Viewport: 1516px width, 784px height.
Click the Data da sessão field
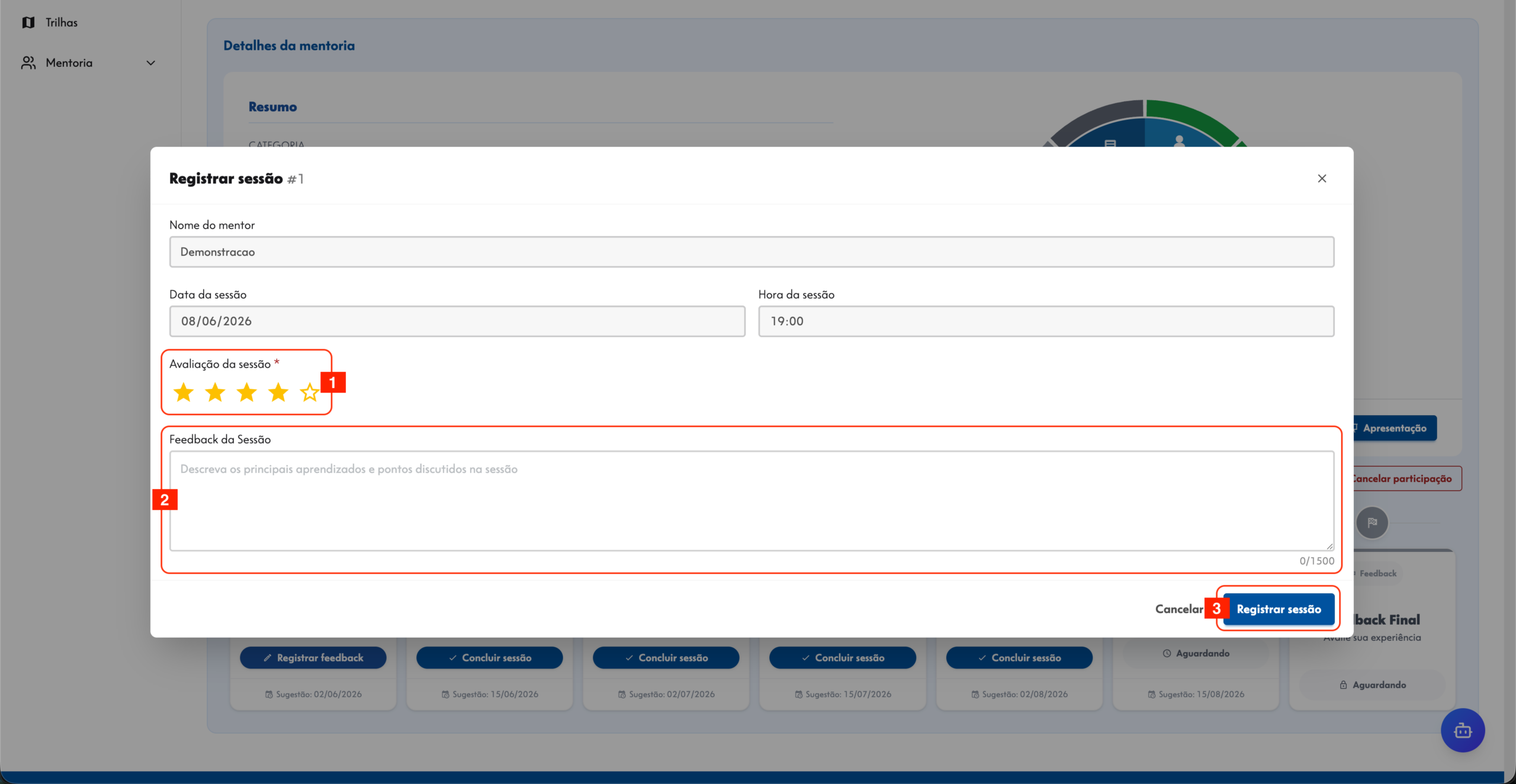(x=457, y=321)
